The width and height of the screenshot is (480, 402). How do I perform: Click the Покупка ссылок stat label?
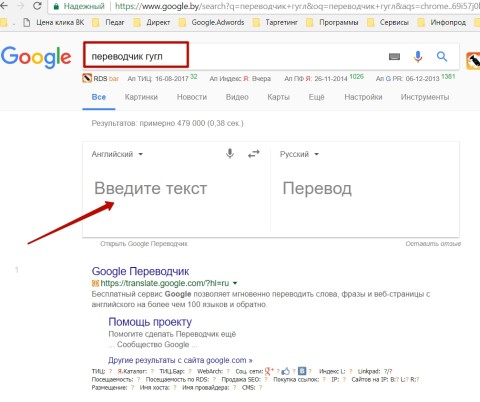296,379
